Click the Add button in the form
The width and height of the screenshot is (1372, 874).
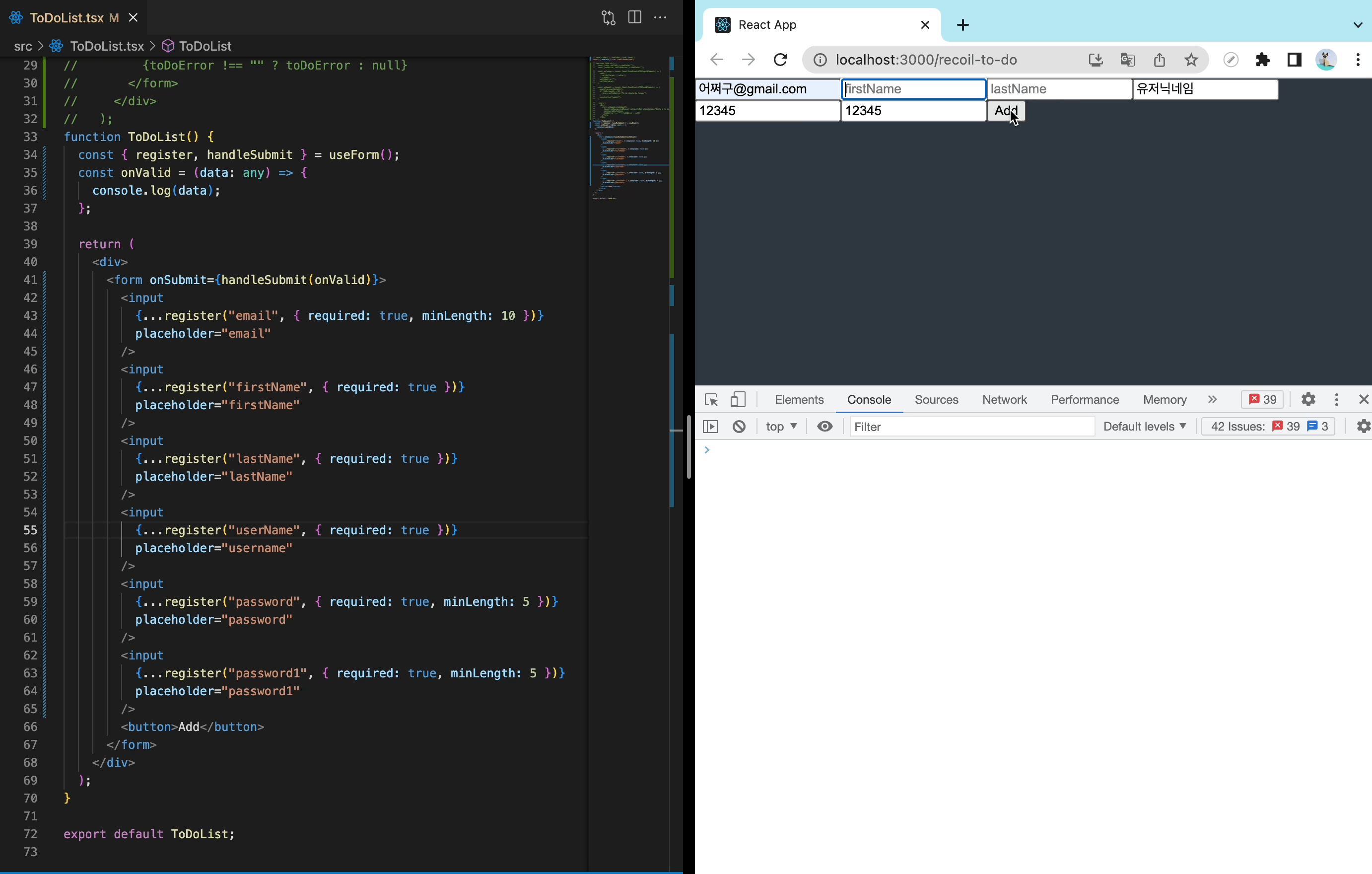click(1005, 111)
